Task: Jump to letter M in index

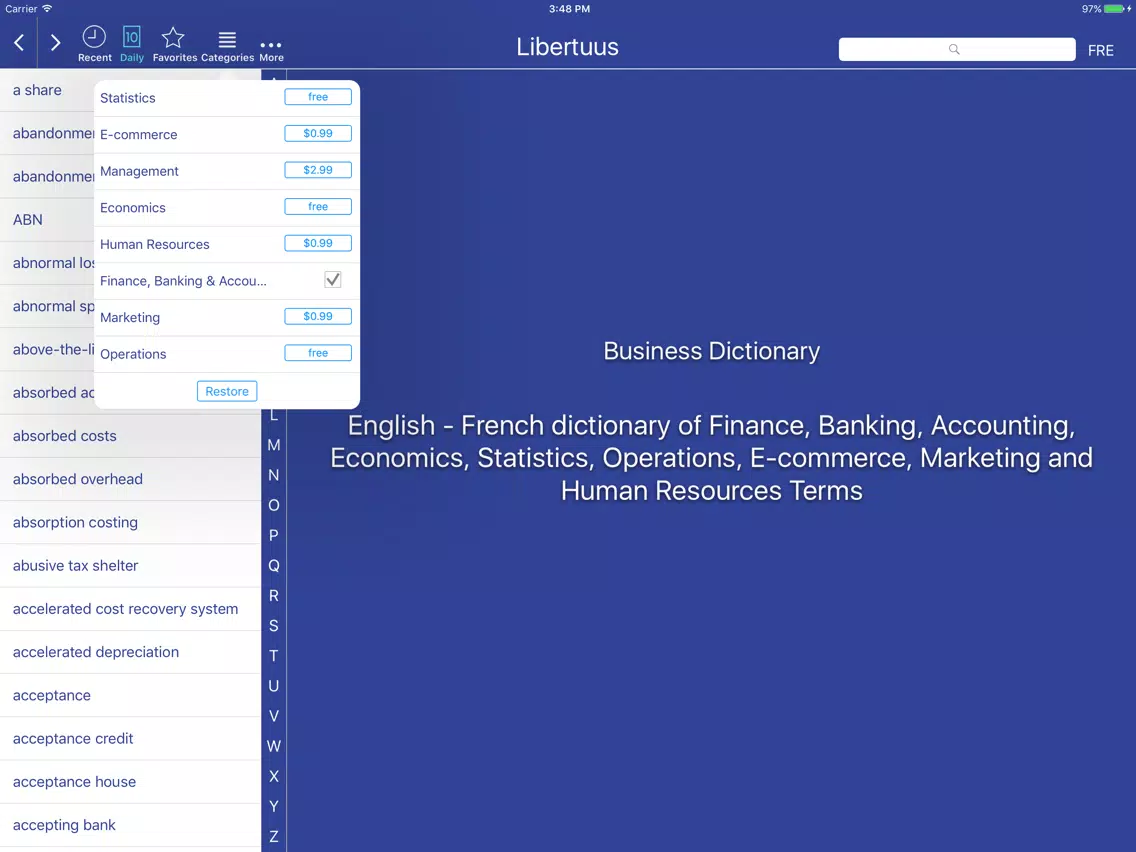Action: (274, 445)
